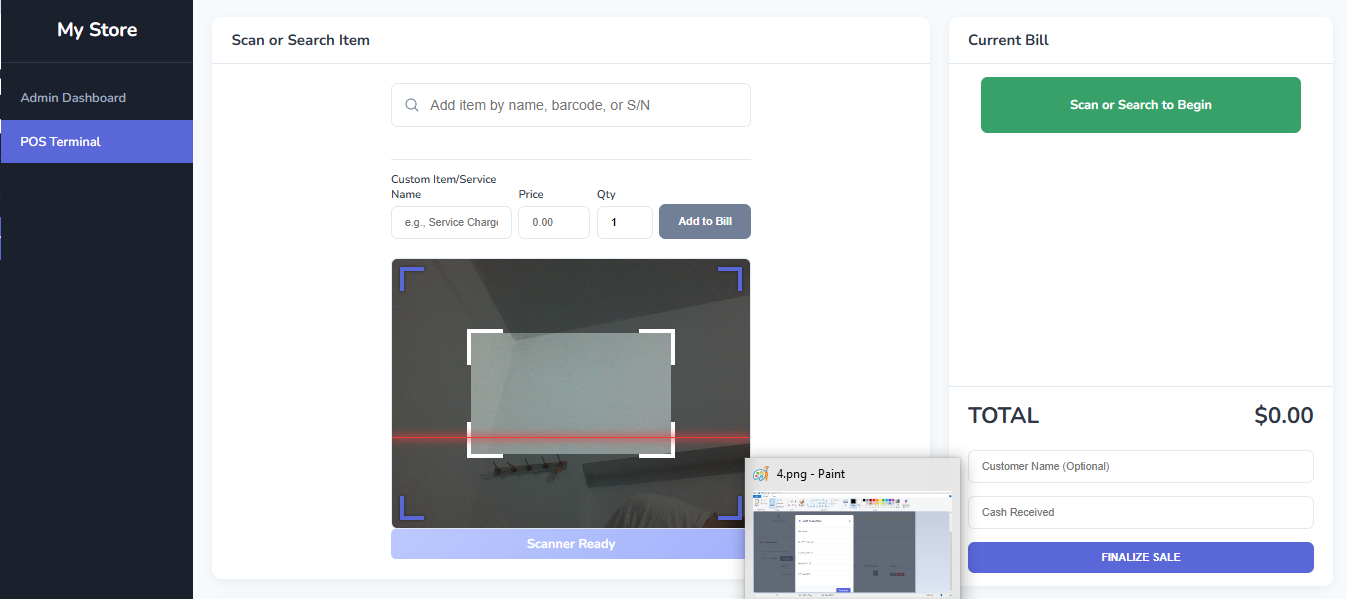Viewport: 1347px width, 599px height.
Task: Click the magnifier icon in search box
Action: [412, 105]
